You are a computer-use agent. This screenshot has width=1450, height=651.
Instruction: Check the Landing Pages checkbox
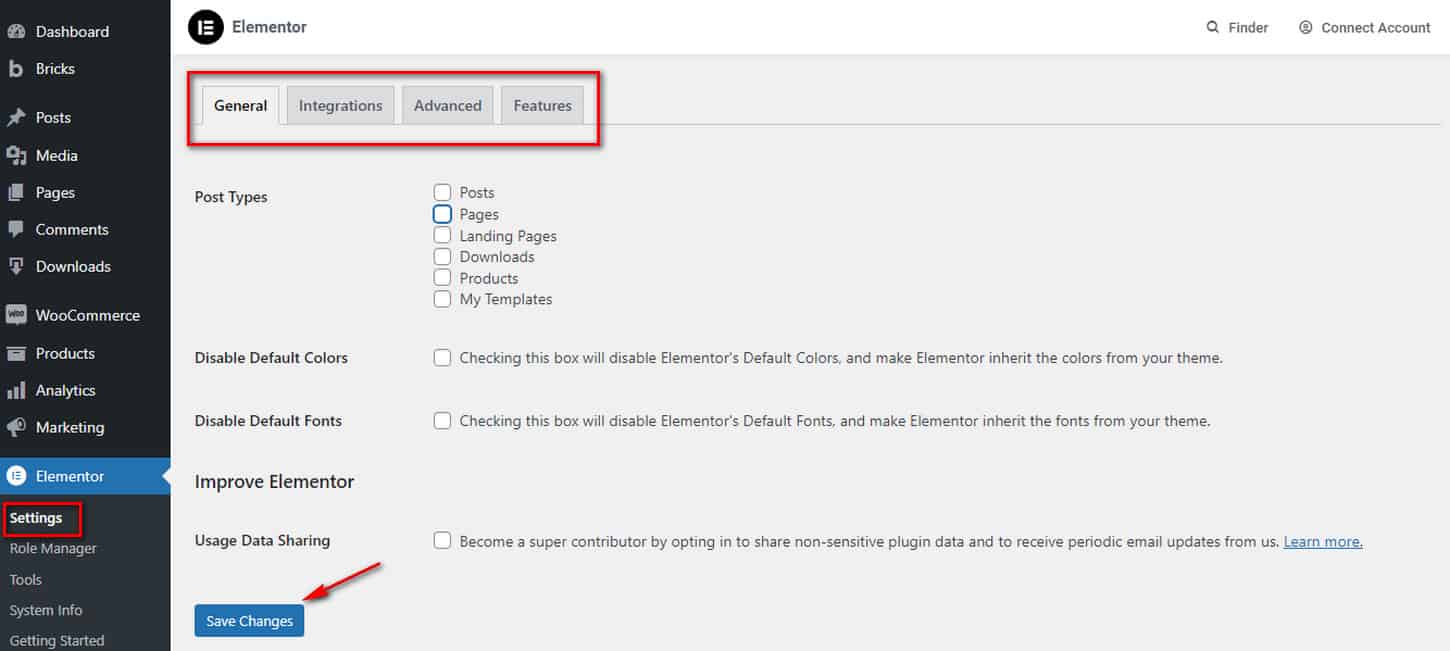click(x=442, y=236)
